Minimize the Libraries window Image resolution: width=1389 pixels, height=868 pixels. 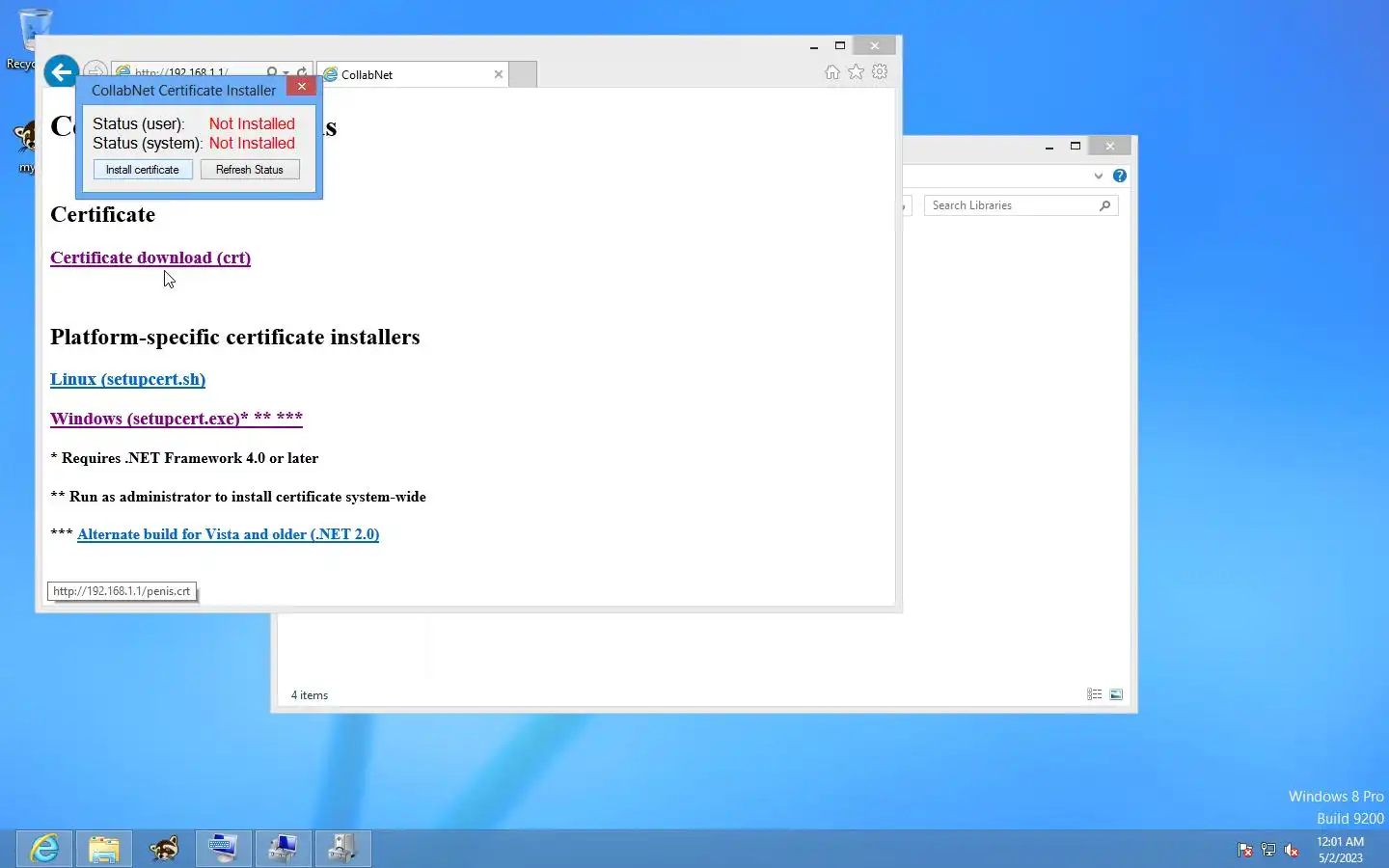click(x=1049, y=147)
